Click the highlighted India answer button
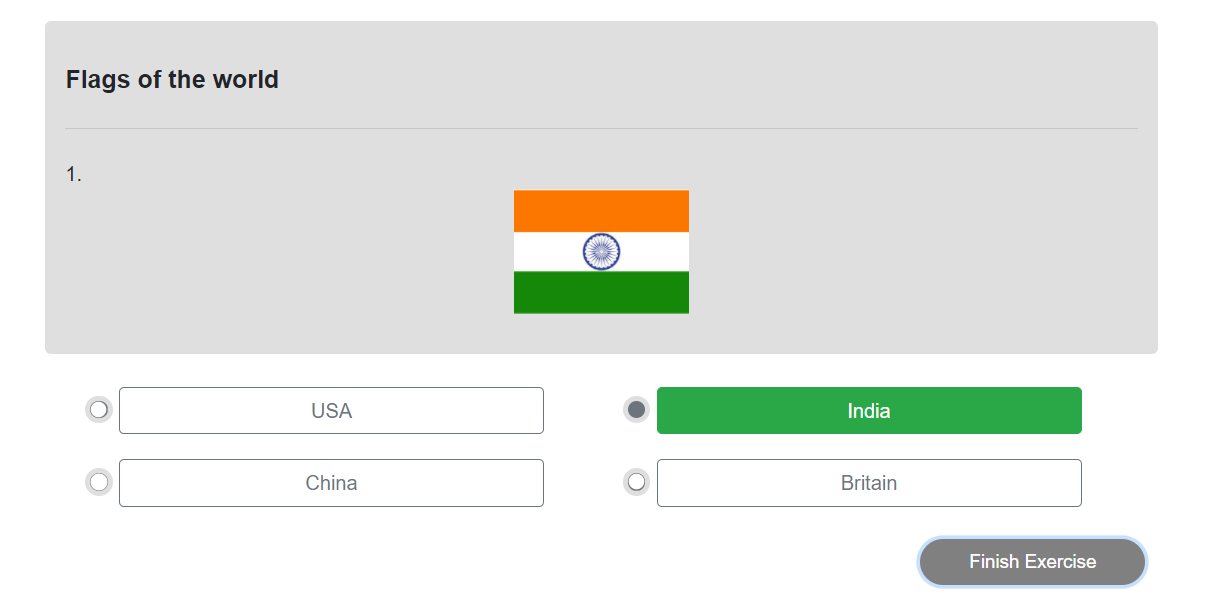The image size is (1213, 608). tap(868, 410)
